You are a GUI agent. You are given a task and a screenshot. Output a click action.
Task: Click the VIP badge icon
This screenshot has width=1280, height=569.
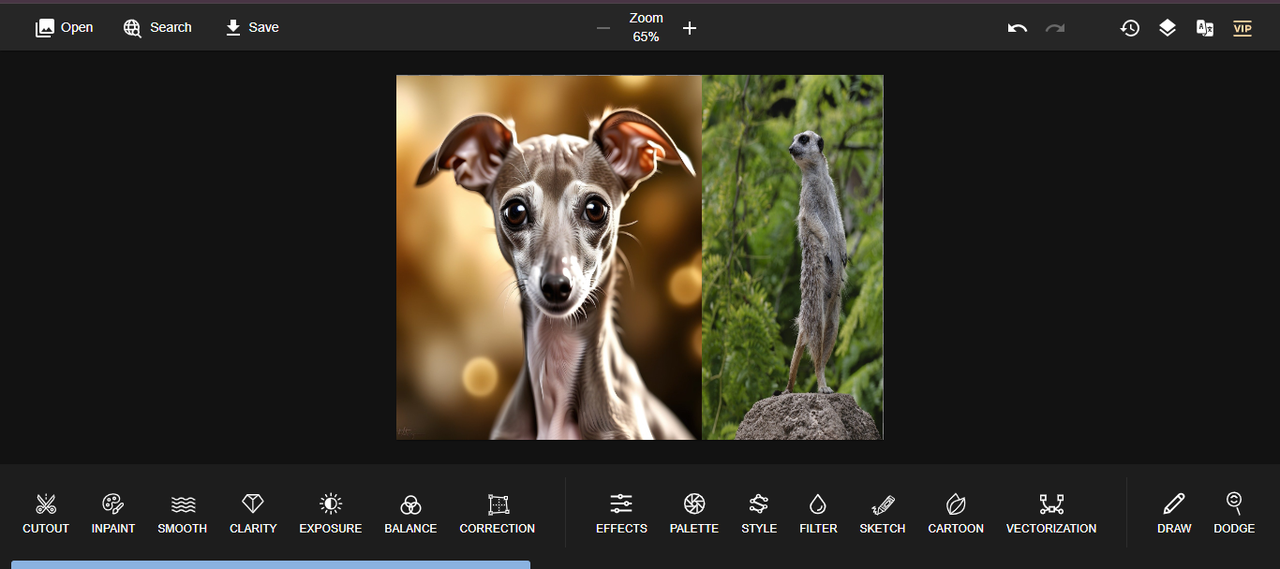pos(1242,28)
